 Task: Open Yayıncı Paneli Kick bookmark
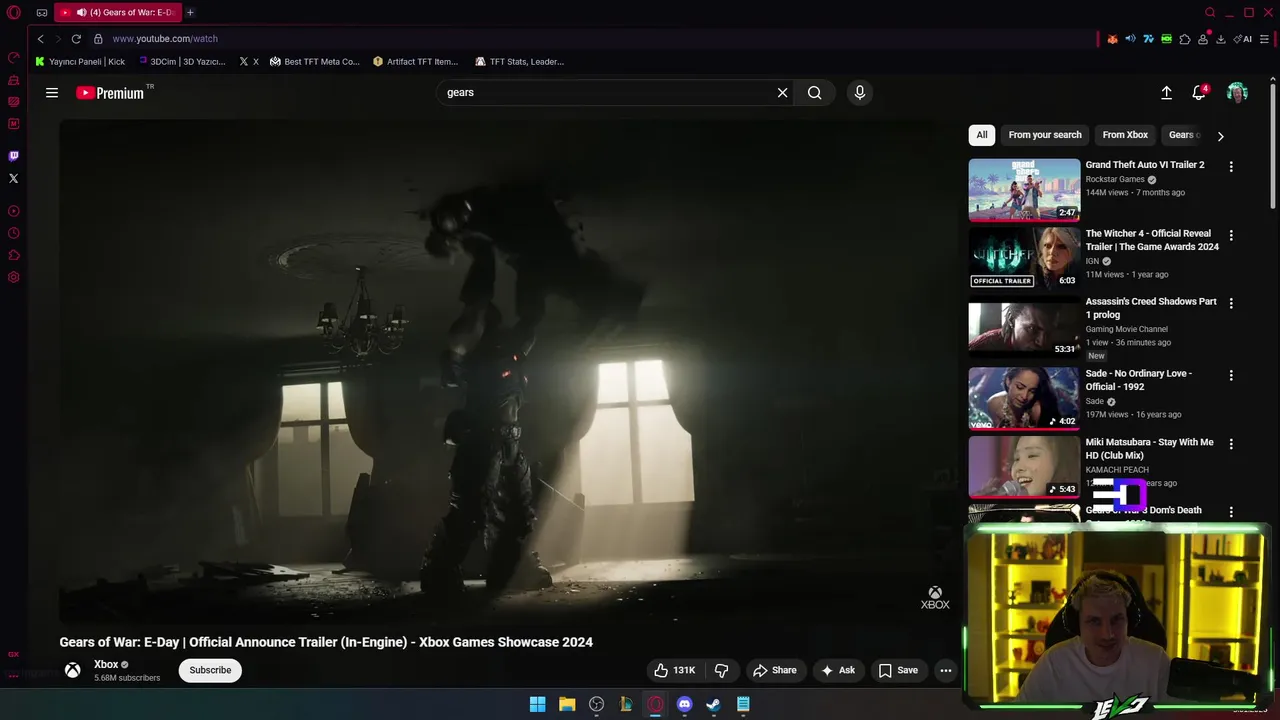pos(80,62)
